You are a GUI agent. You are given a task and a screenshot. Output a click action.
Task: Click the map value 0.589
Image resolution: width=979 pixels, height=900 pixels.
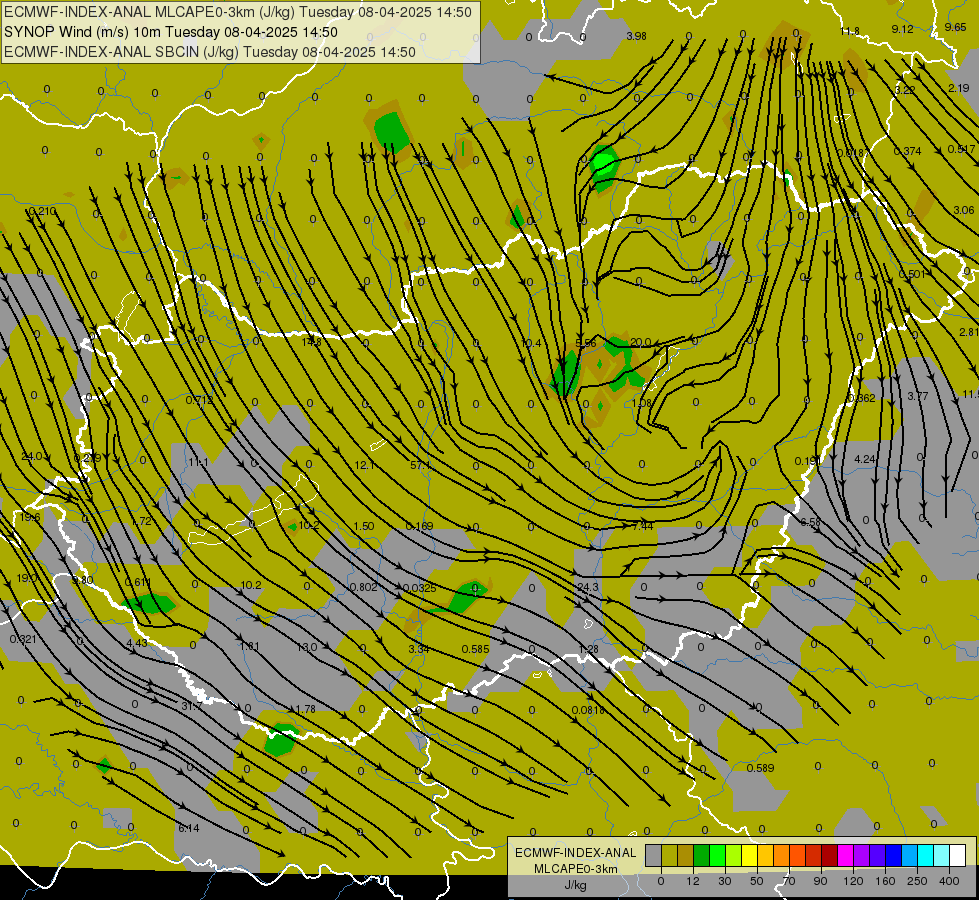(760, 768)
